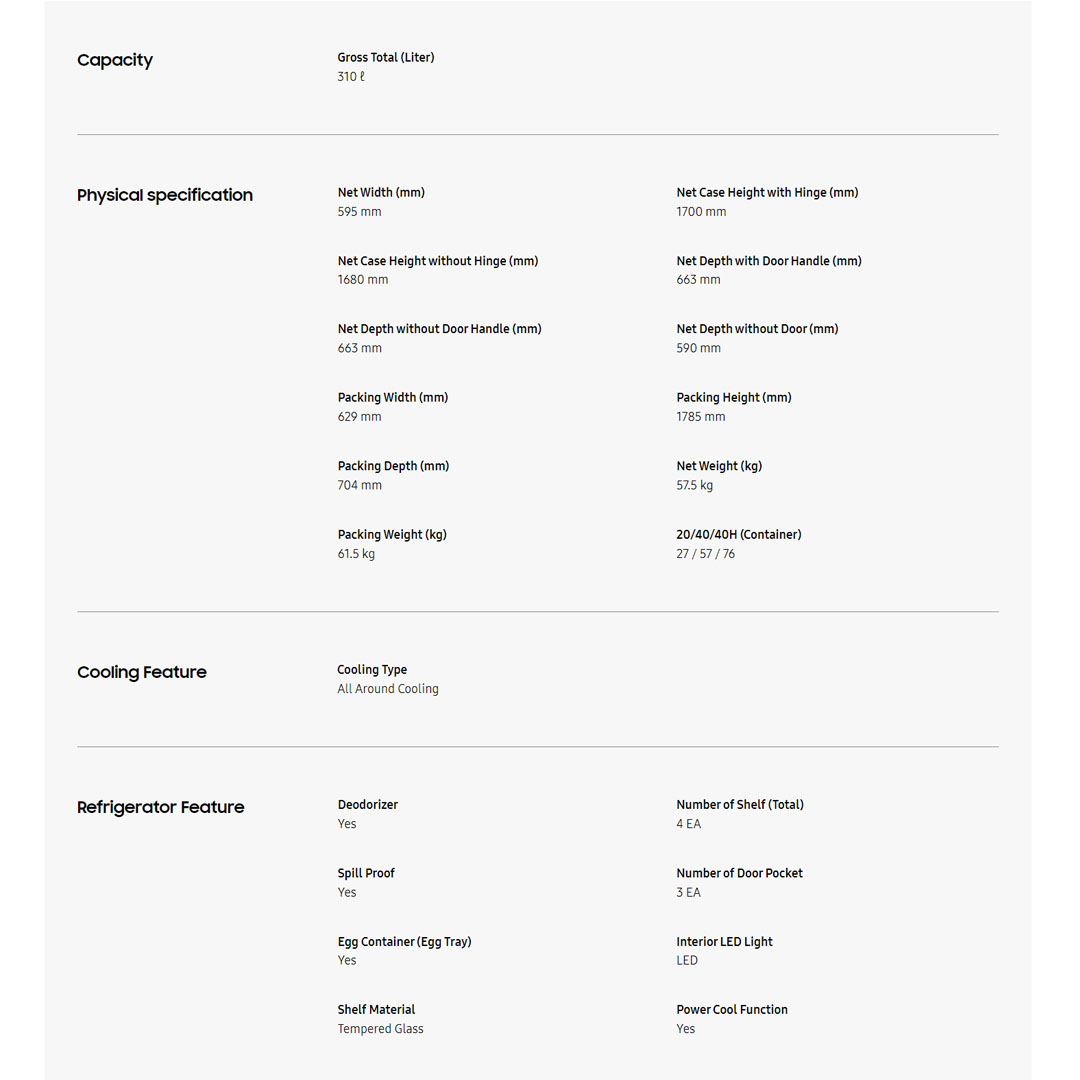
Task: Click the Cooling Feature section heading
Action: (142, 672)
